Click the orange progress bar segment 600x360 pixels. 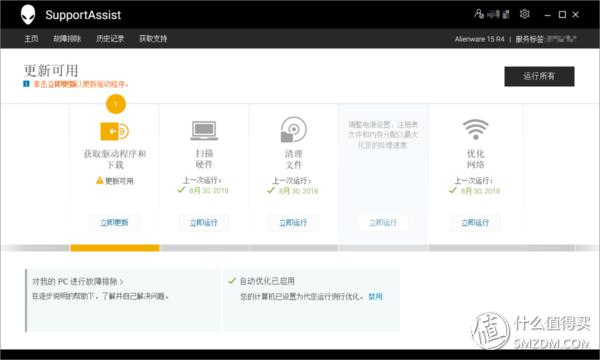tap(115, 248)
